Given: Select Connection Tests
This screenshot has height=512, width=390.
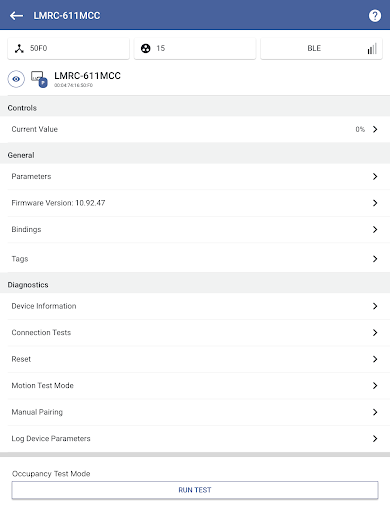Looking at the screenshot, I should [195, 332].
